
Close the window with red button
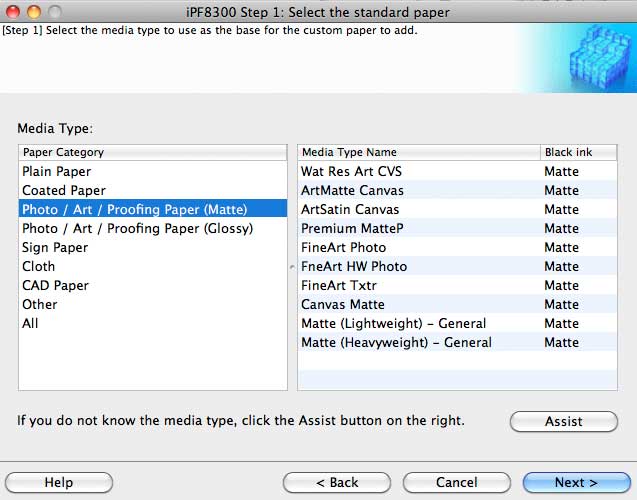(13, 12)
